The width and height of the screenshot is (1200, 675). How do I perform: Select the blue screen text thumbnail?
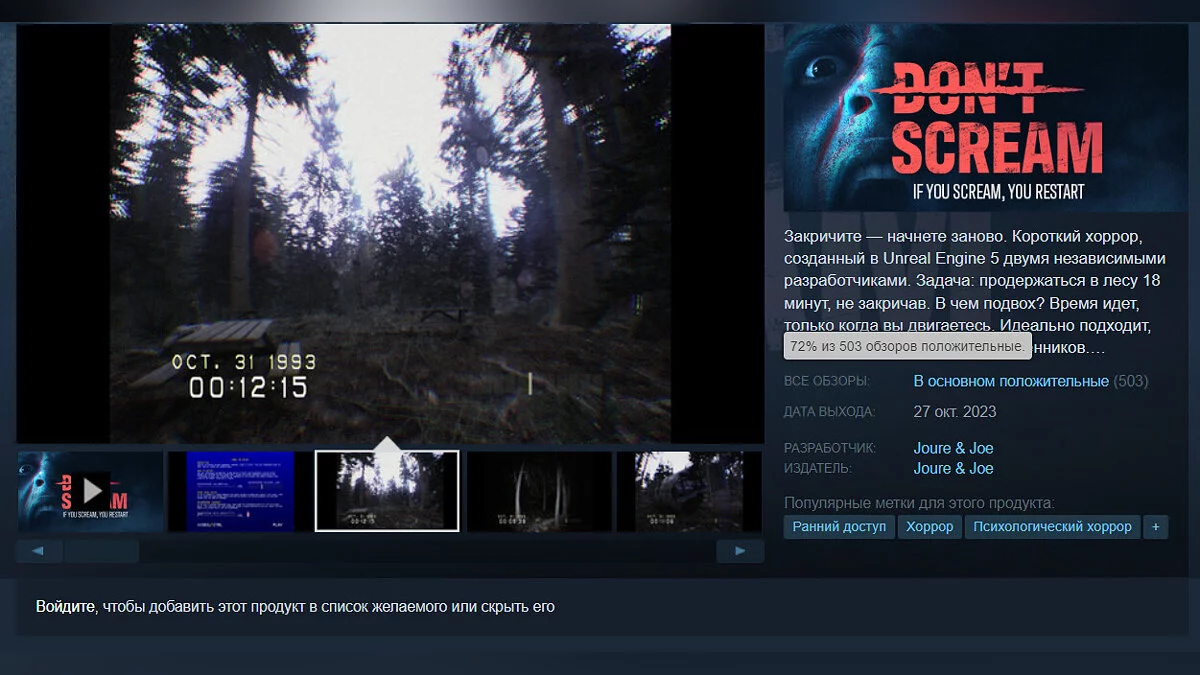240,491
